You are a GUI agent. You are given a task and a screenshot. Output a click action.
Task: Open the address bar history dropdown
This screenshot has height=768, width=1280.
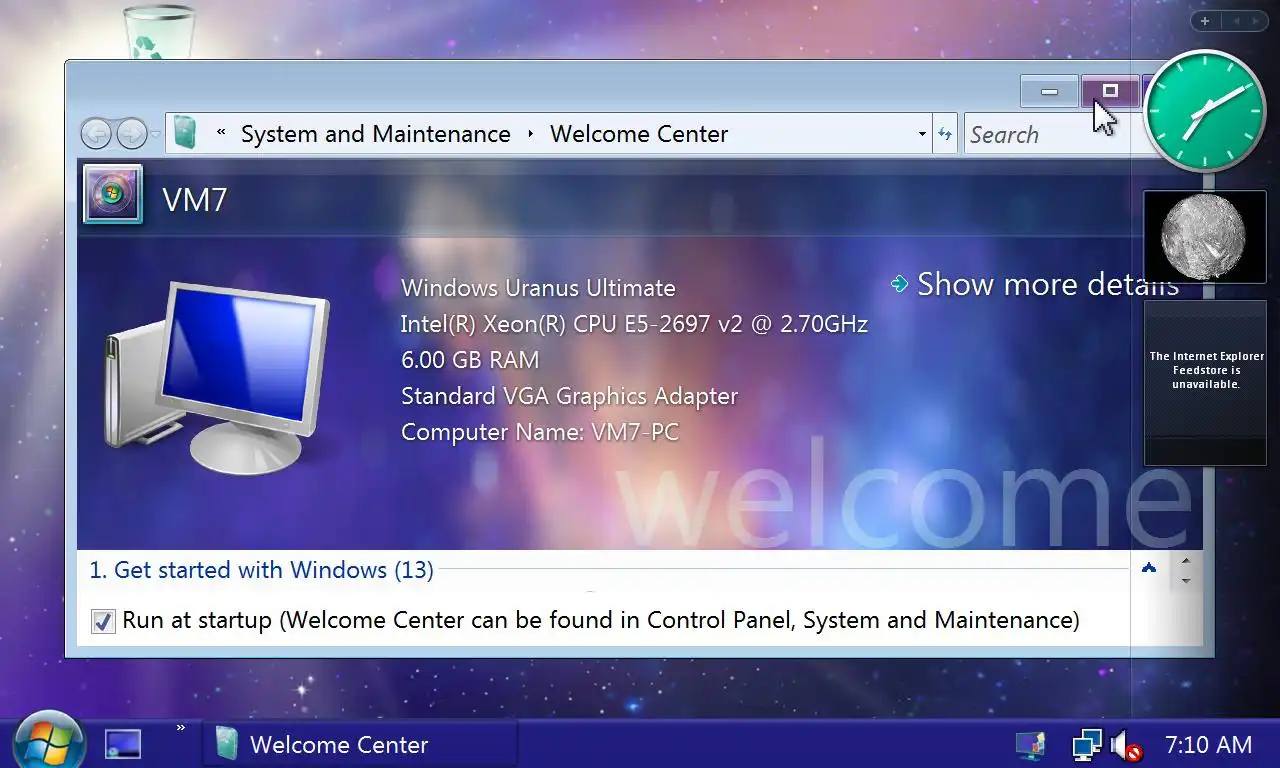coord(922,134)
